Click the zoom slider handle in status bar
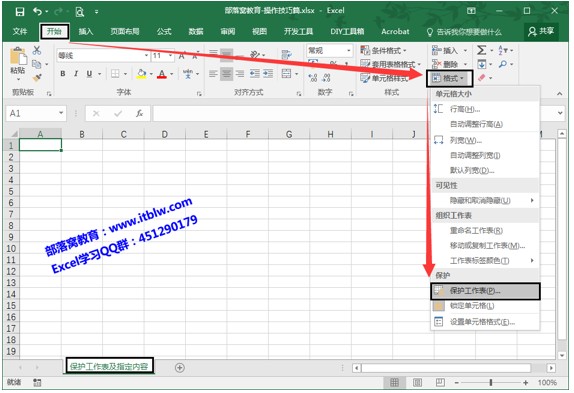 [x=491, y=383]
